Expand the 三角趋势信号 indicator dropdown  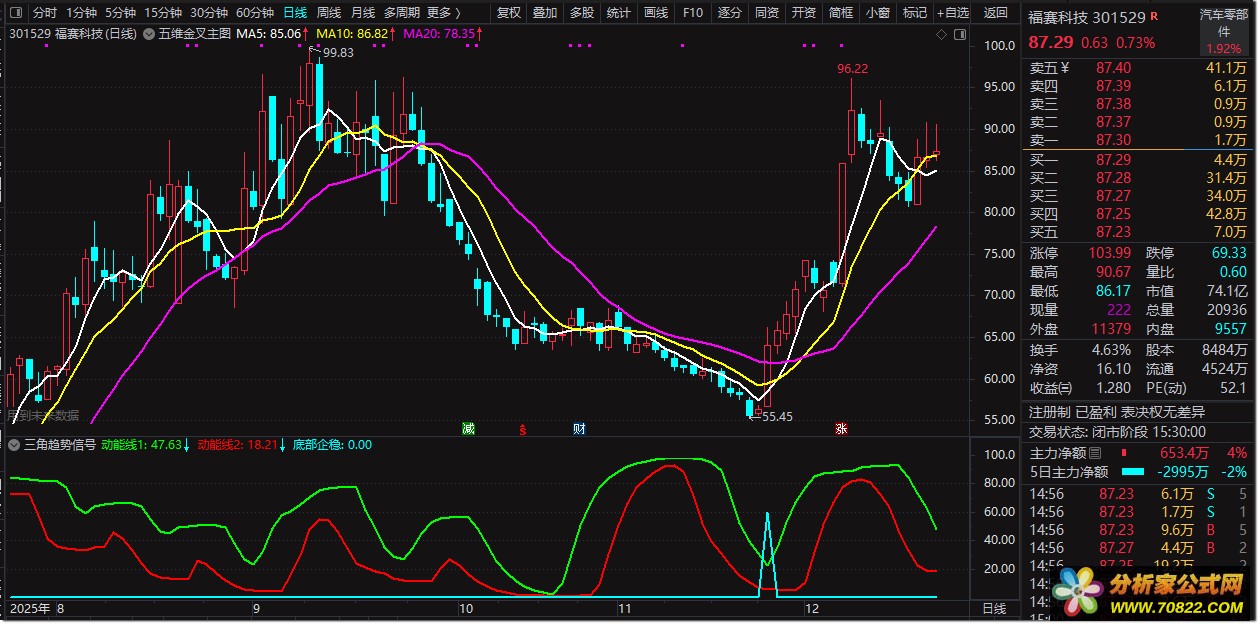15,445
